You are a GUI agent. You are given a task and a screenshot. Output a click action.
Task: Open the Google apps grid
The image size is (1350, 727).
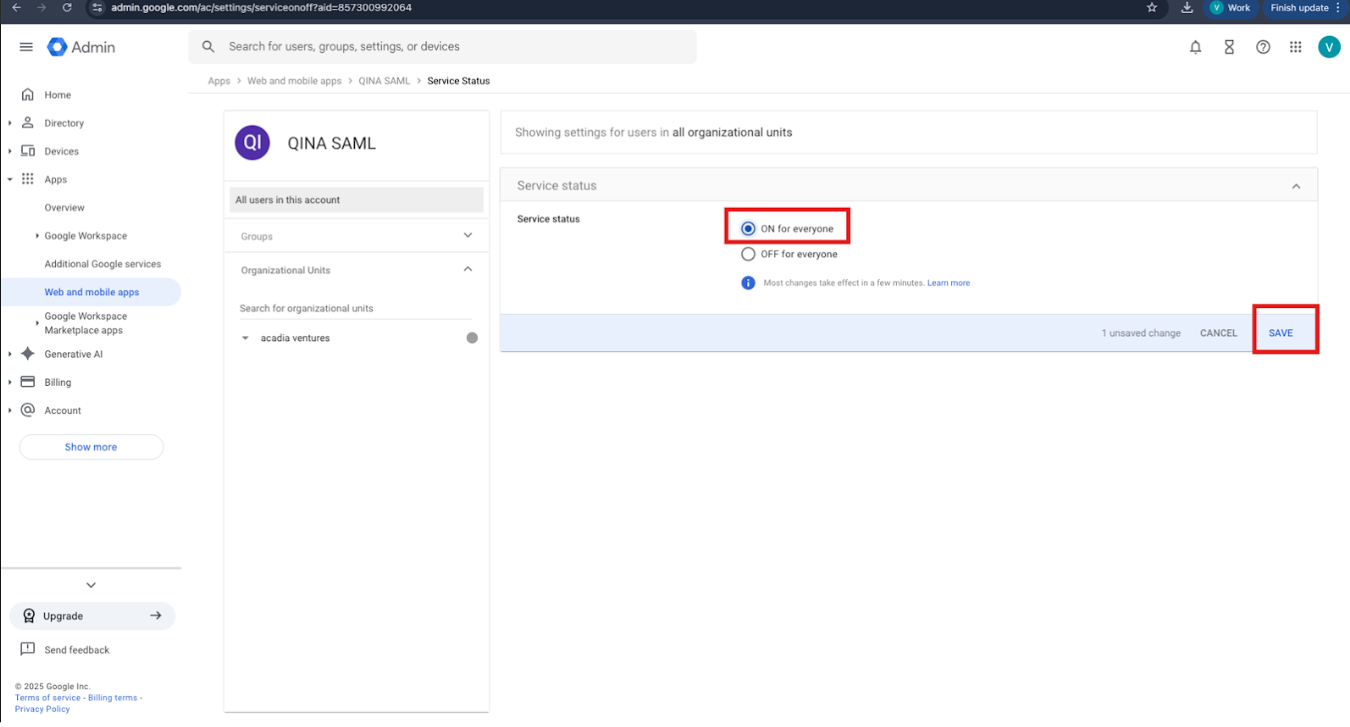(x=1296, y=47)
